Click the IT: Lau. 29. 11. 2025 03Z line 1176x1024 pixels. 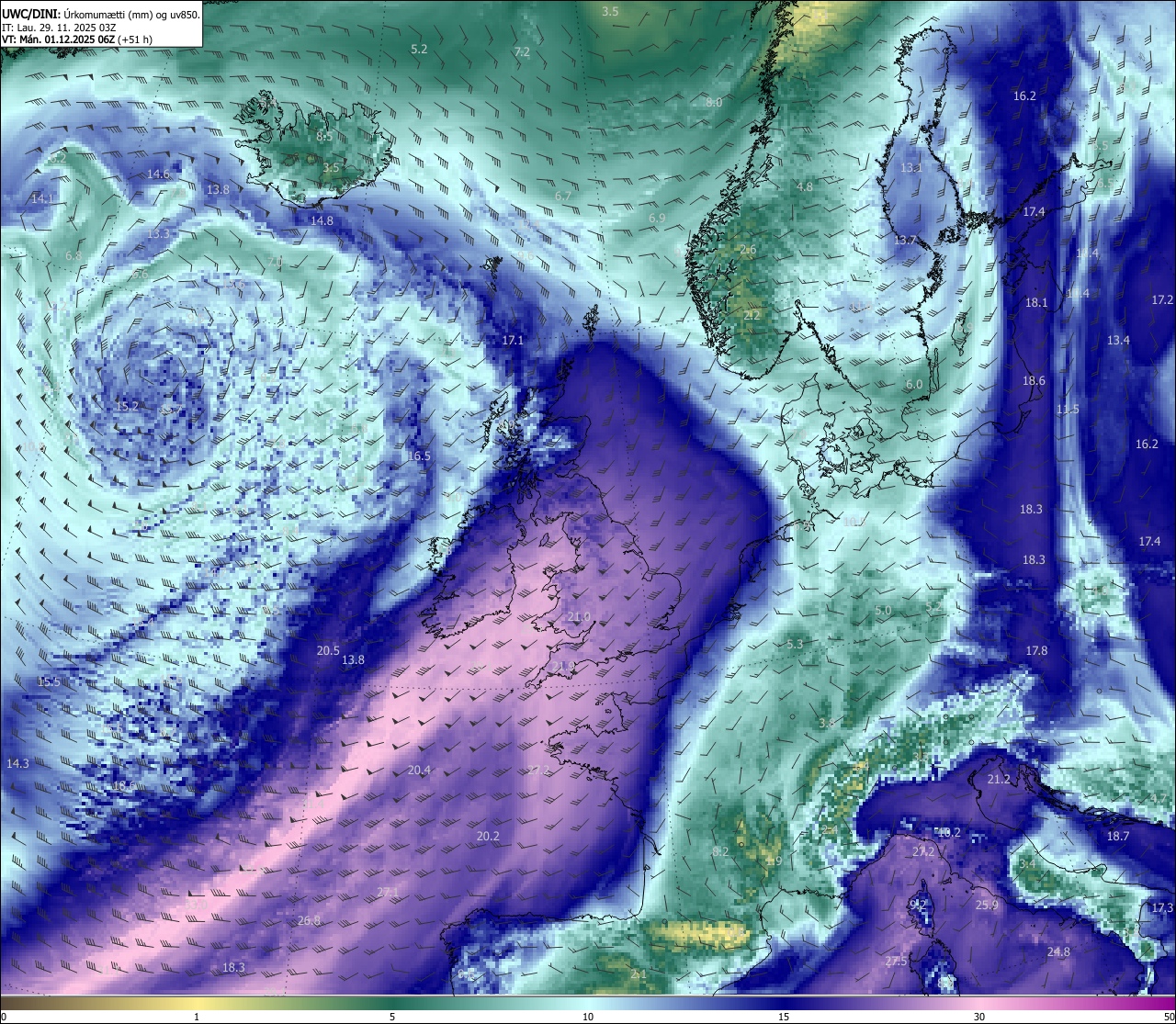[59, 28]
